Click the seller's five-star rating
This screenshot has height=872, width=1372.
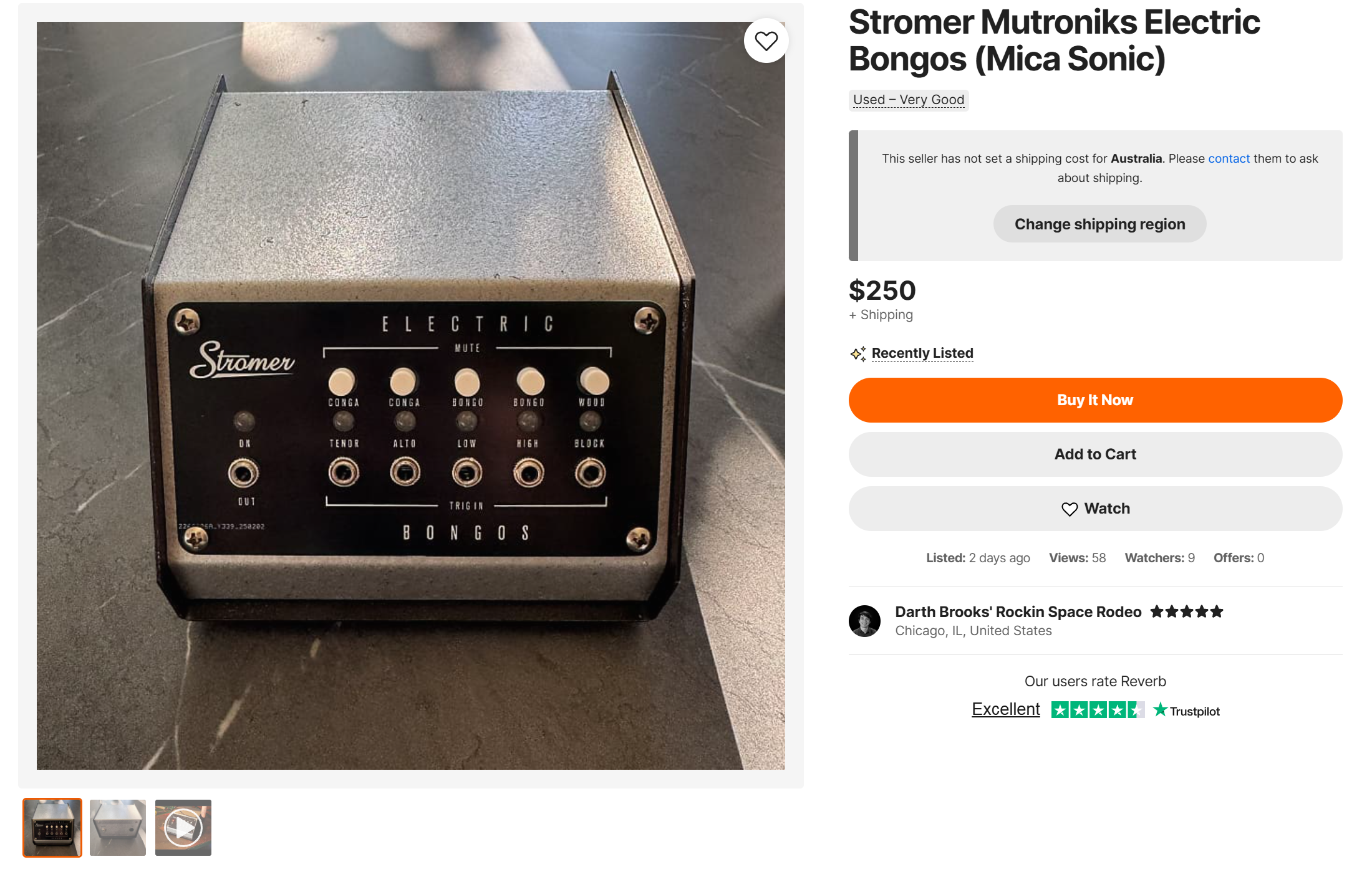coord(1186,611)
